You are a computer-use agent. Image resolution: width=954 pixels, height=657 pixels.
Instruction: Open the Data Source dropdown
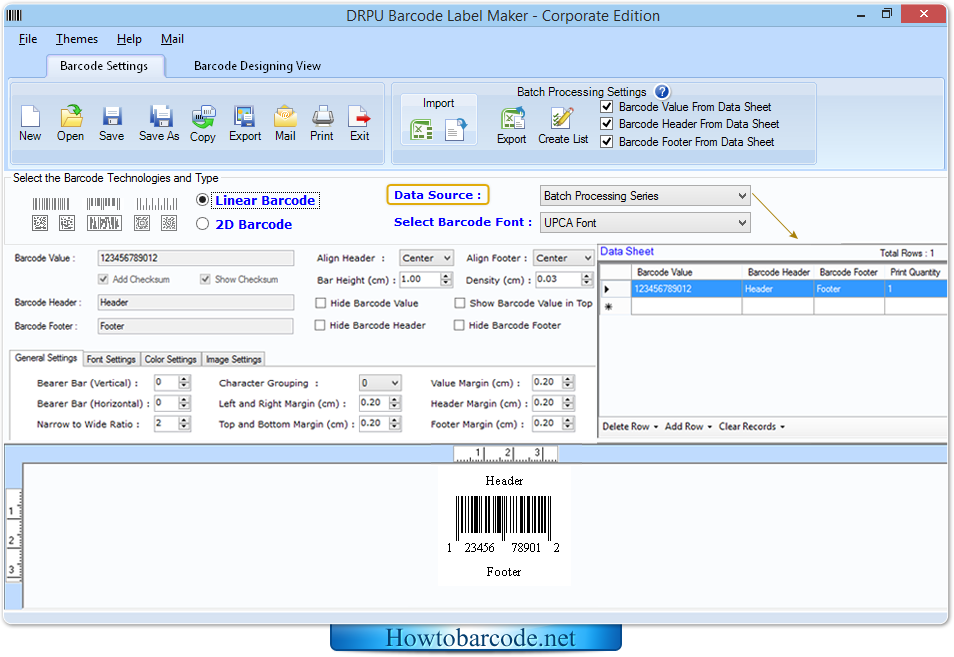[x=645, y=196]
